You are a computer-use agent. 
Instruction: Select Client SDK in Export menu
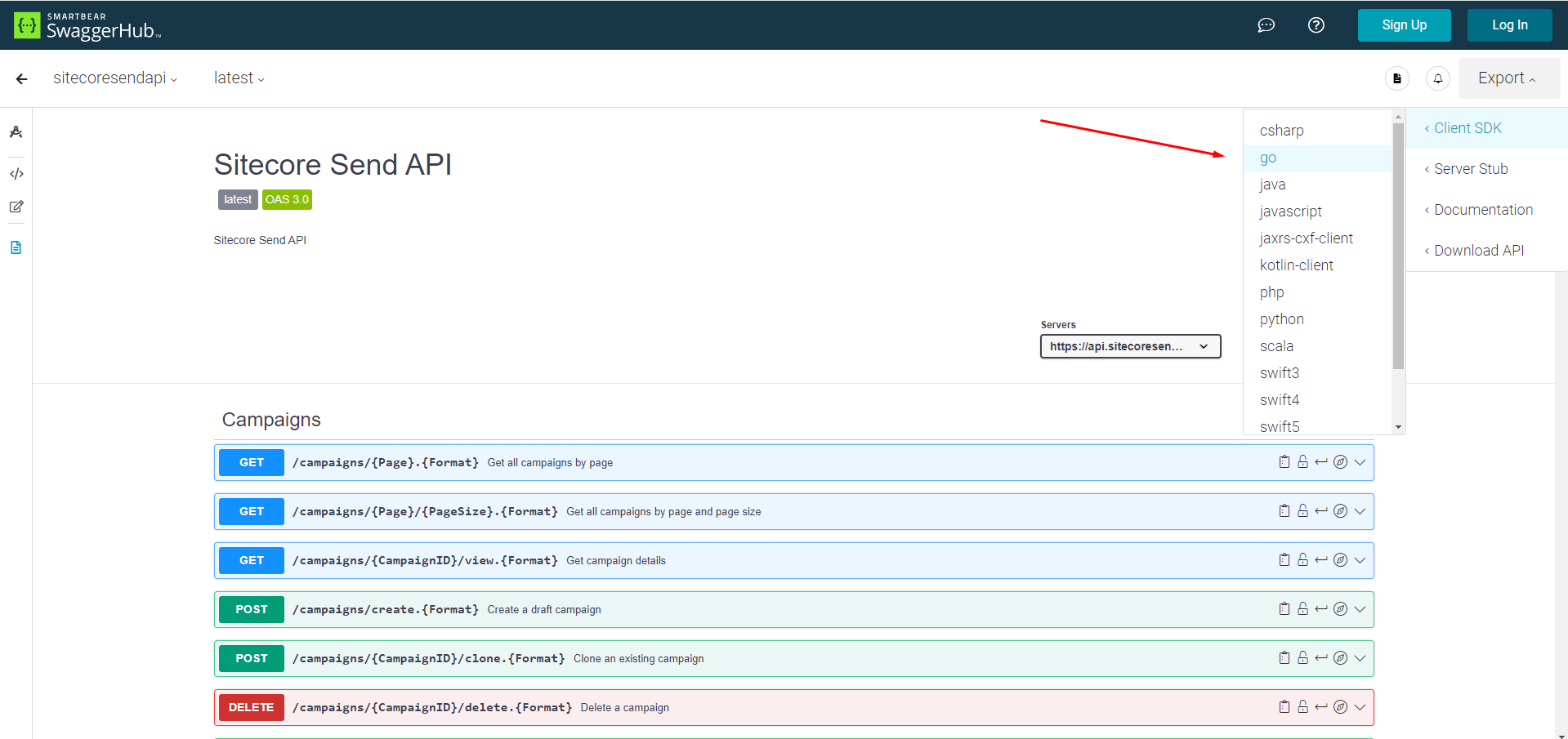(1486, 128)
